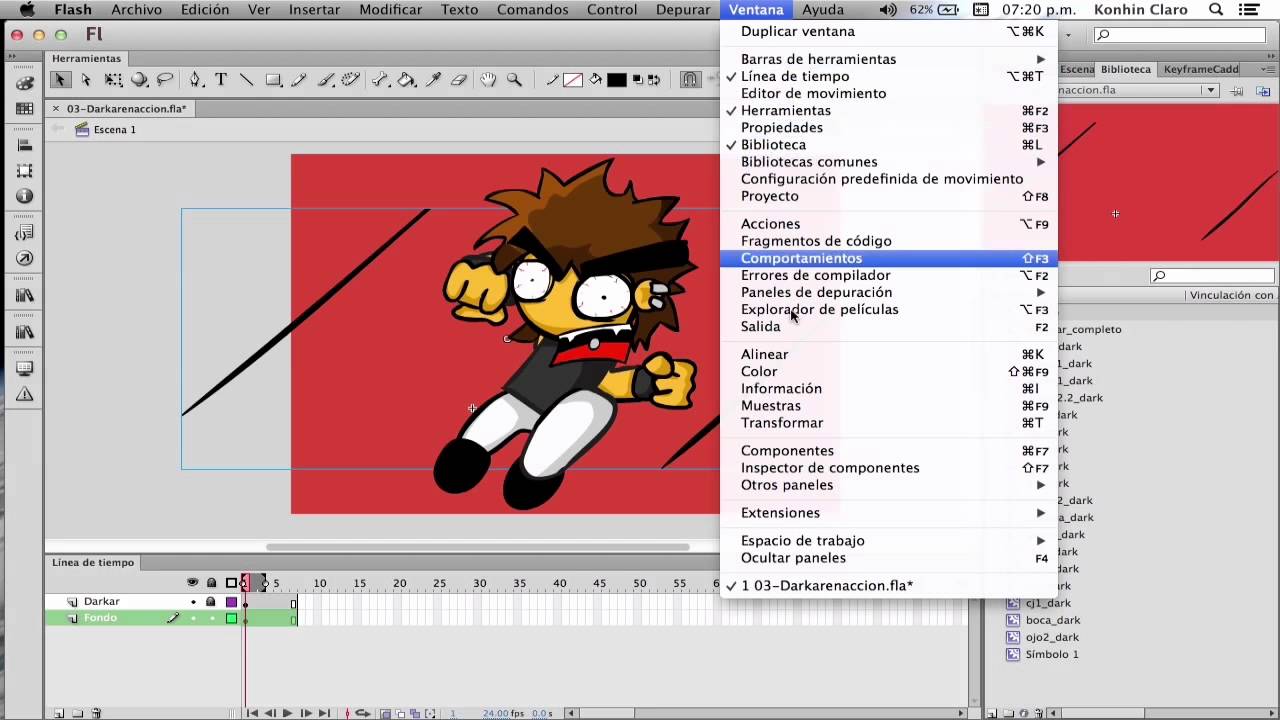Choose Explorador de películas menu item
Screen dimensions: 1280x720
point(888,309)
